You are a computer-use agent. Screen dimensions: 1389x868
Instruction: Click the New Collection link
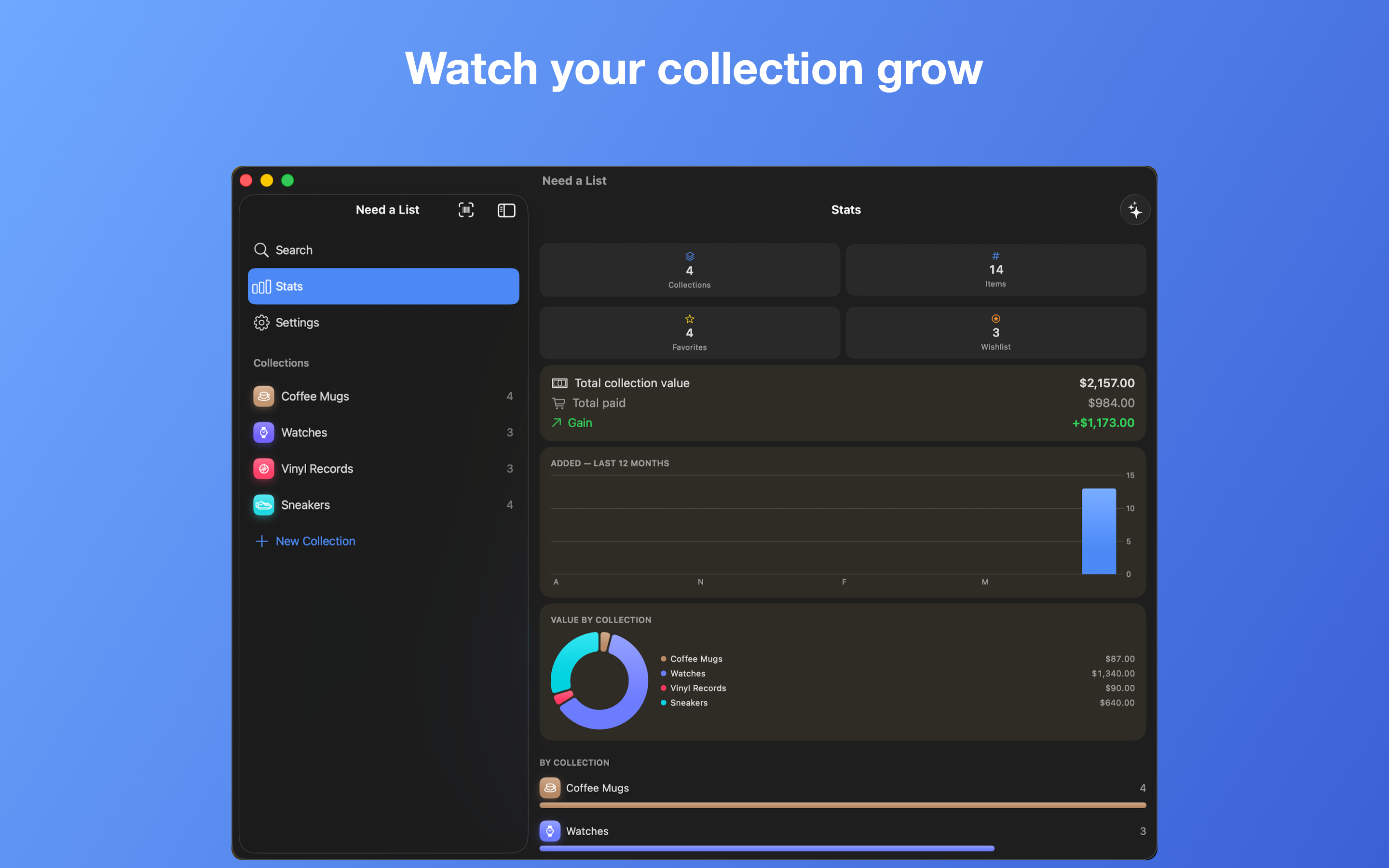click(315, 541)
